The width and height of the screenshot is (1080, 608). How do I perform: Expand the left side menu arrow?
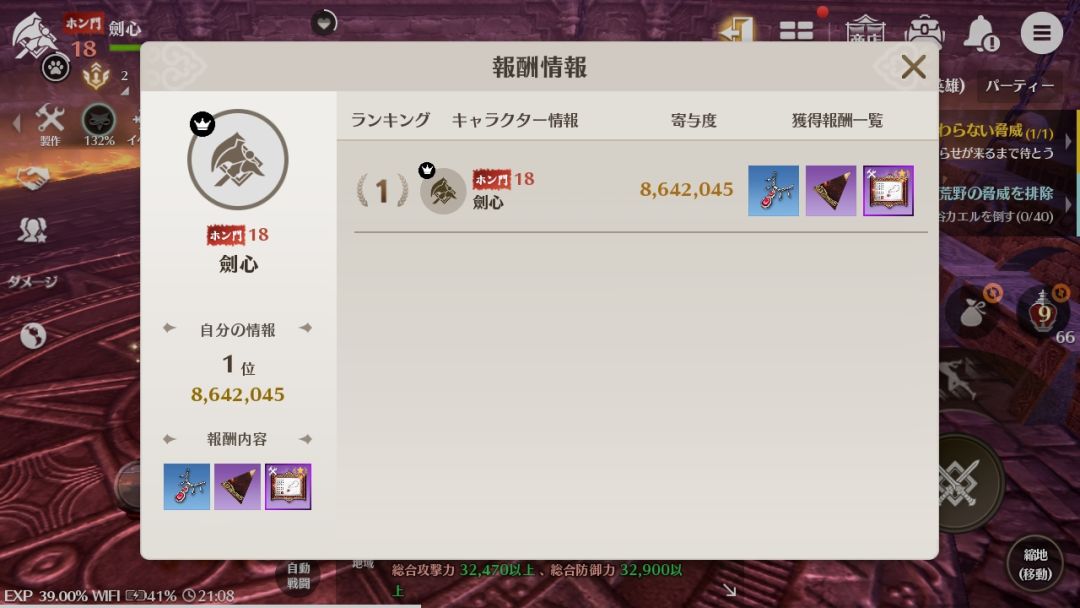click(17, 124)
